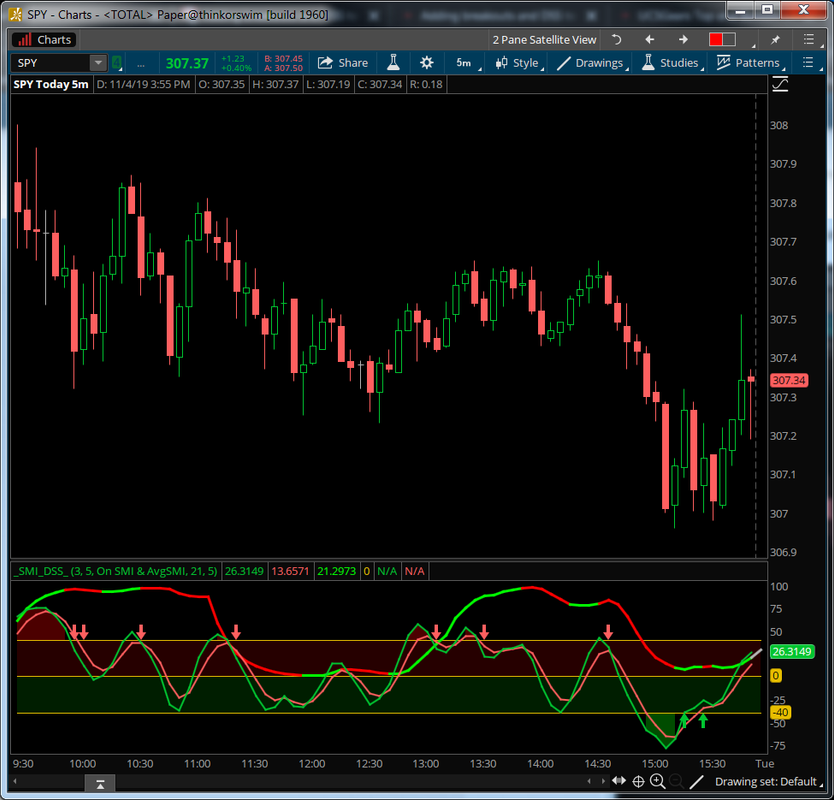Screen dimensions: 834x800
Task: Click the D: 11/4/19 3:55 PM date field
Action: coord(143,84)
